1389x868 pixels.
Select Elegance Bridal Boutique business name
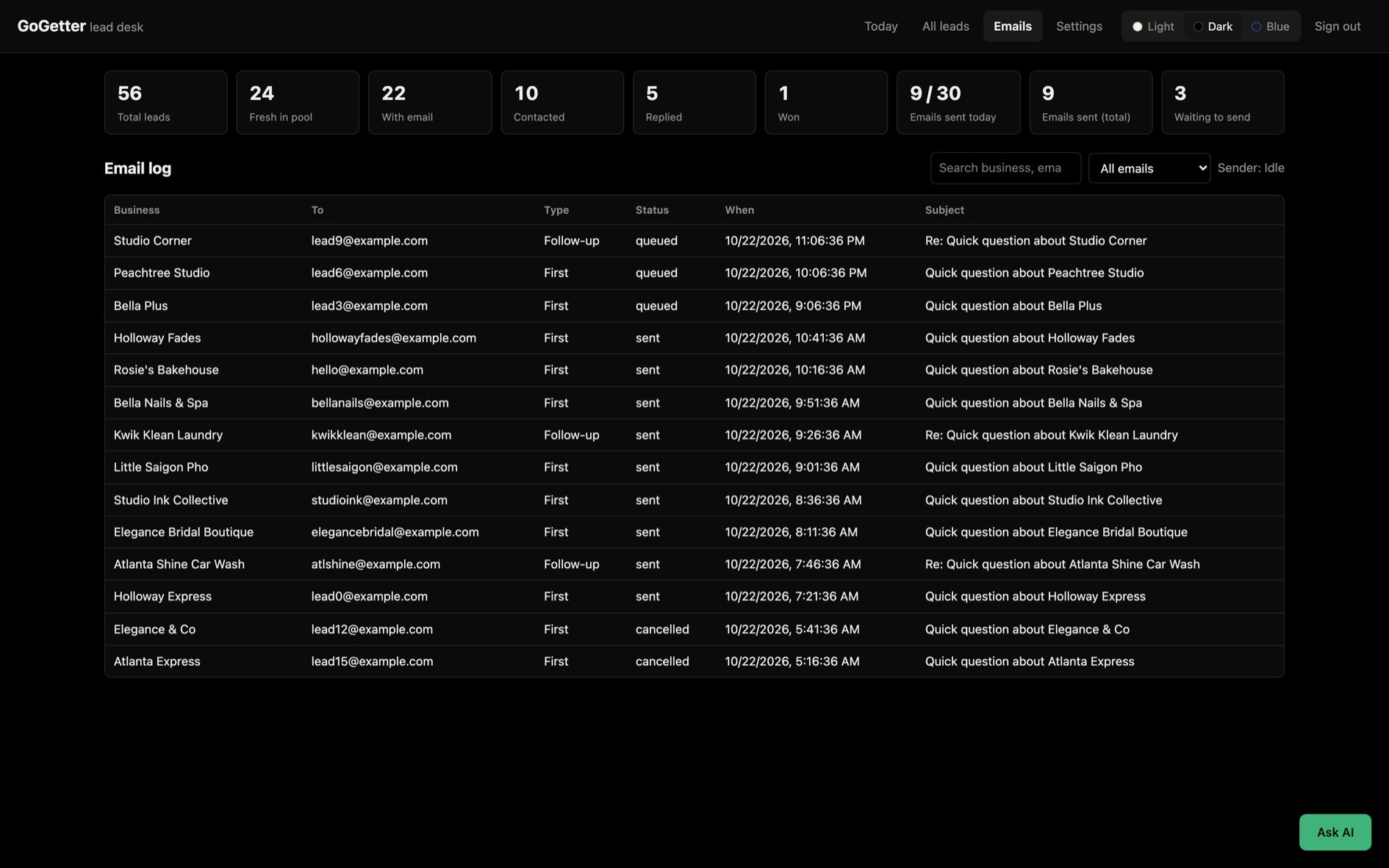[184, 531]
